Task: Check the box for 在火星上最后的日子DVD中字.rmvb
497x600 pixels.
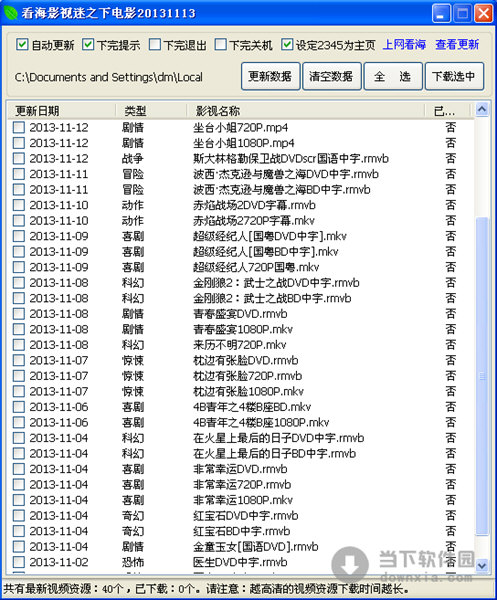Action: pos(19,438)
